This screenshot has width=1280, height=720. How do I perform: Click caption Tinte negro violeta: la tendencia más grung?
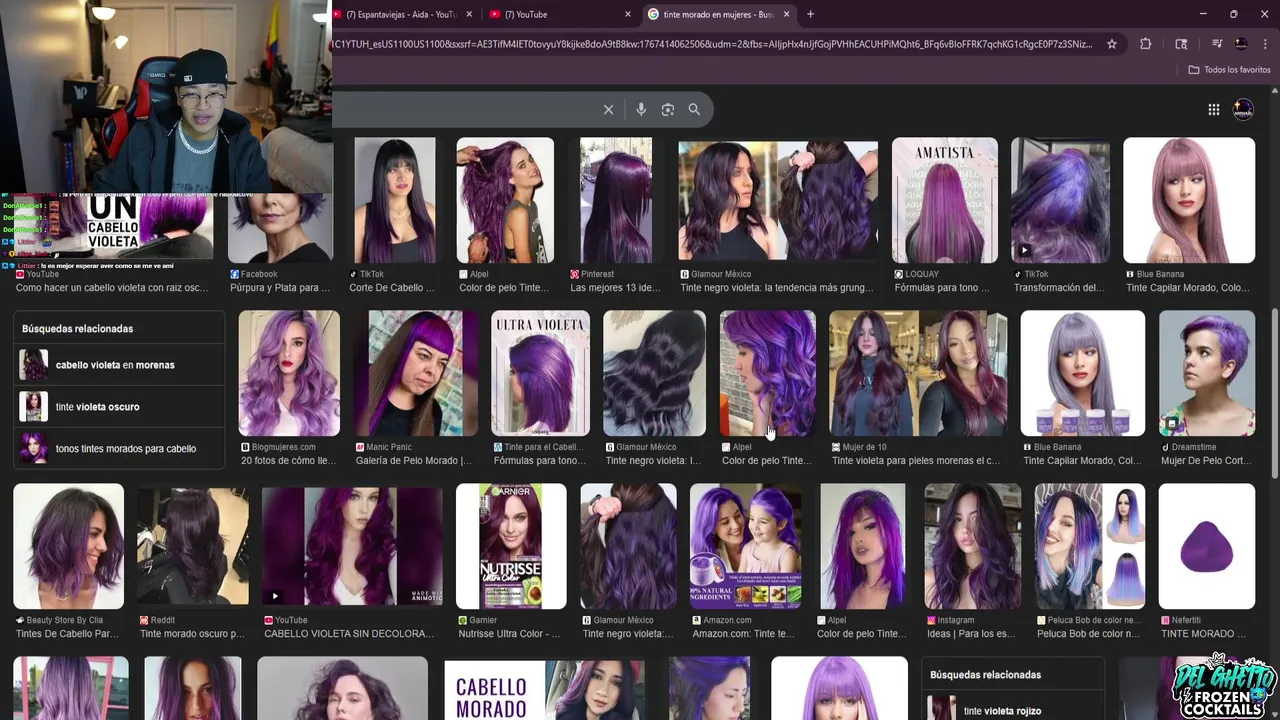(777, 288)
